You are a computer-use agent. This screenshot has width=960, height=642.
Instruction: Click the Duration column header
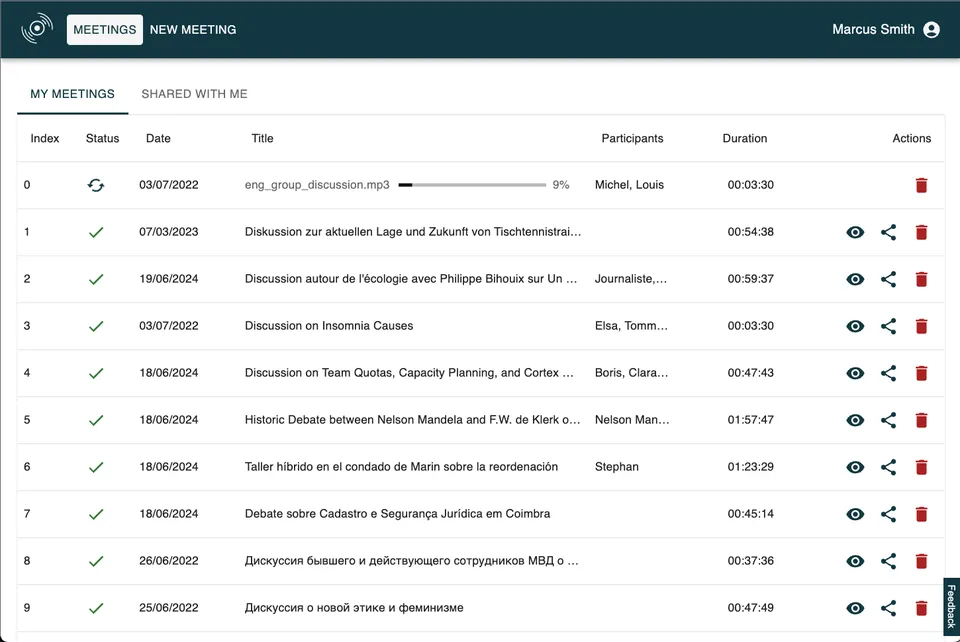click(x=744, y=138)
